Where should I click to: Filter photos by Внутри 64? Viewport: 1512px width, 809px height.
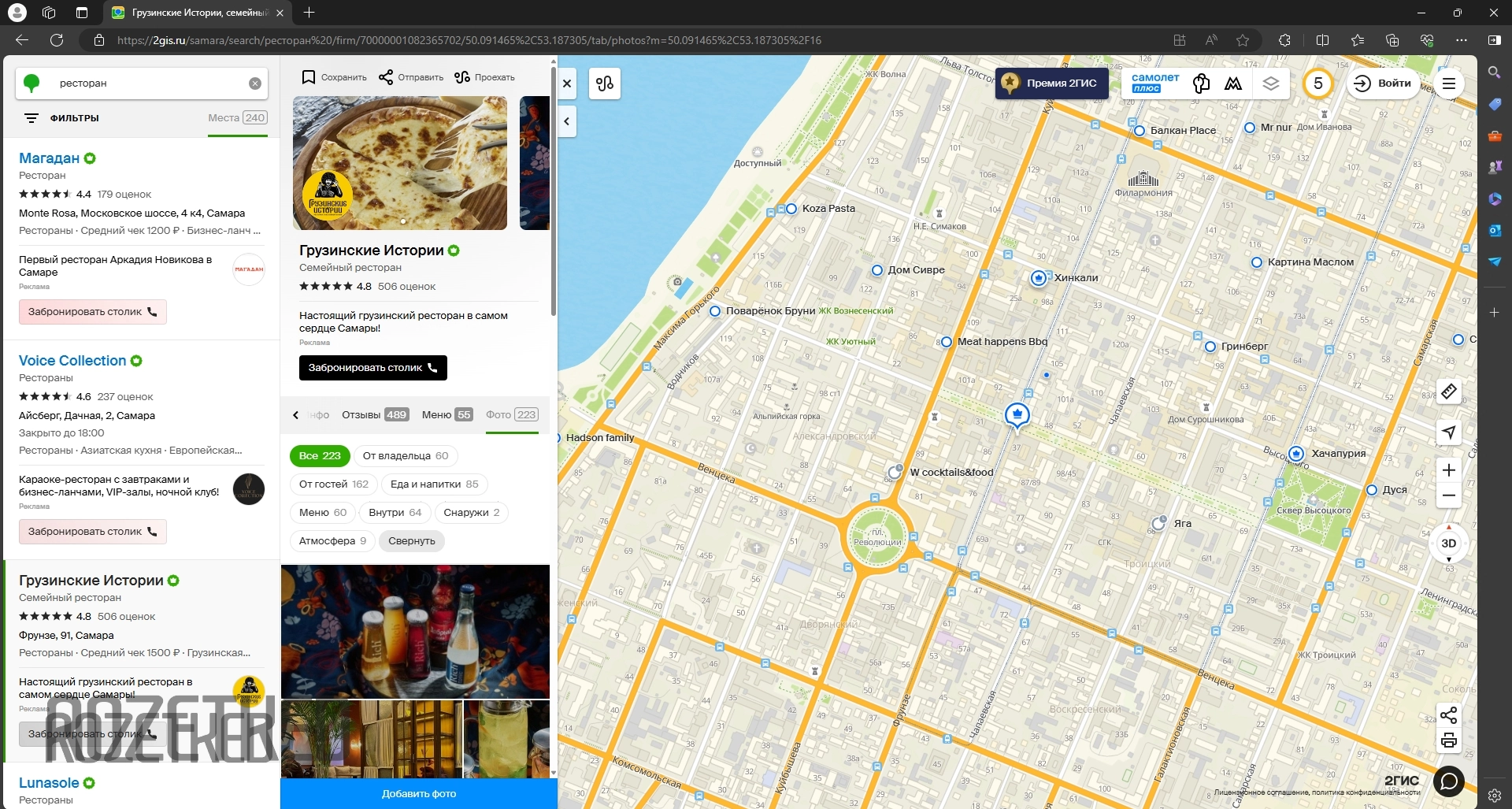click(395, 513)
